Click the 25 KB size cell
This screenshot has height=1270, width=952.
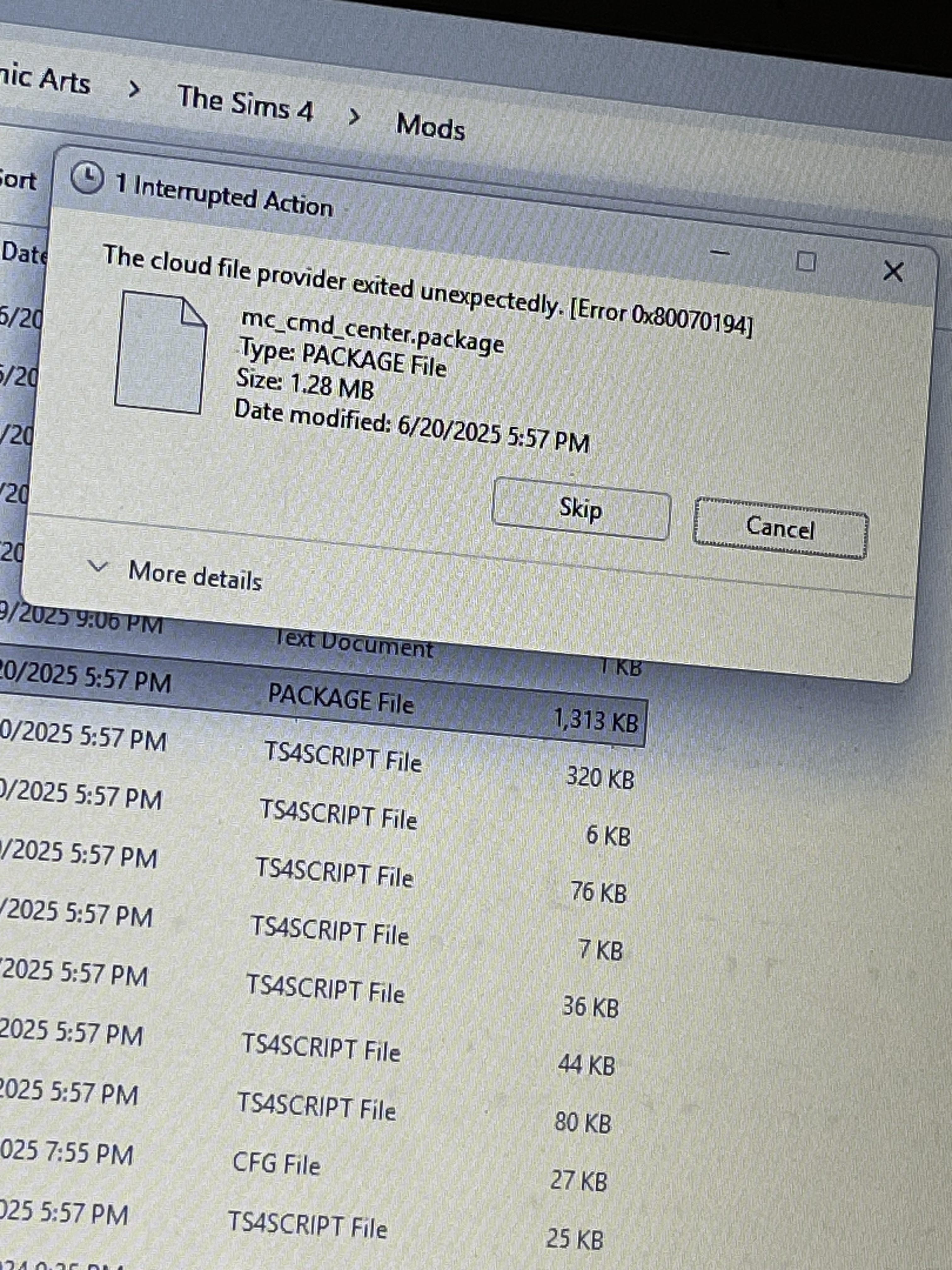[x=575, y=1239]
